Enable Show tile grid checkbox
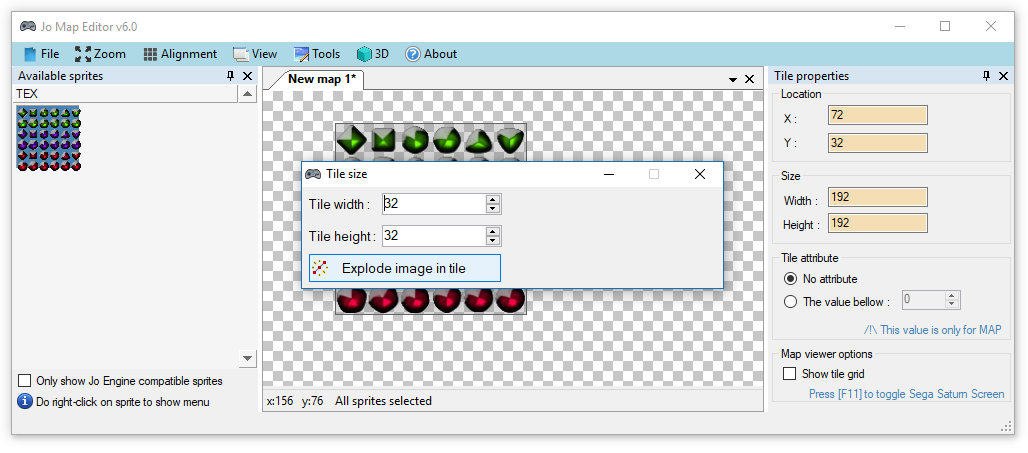The height and width of the screenshot is (453, 1028). (x=790, y=374)
